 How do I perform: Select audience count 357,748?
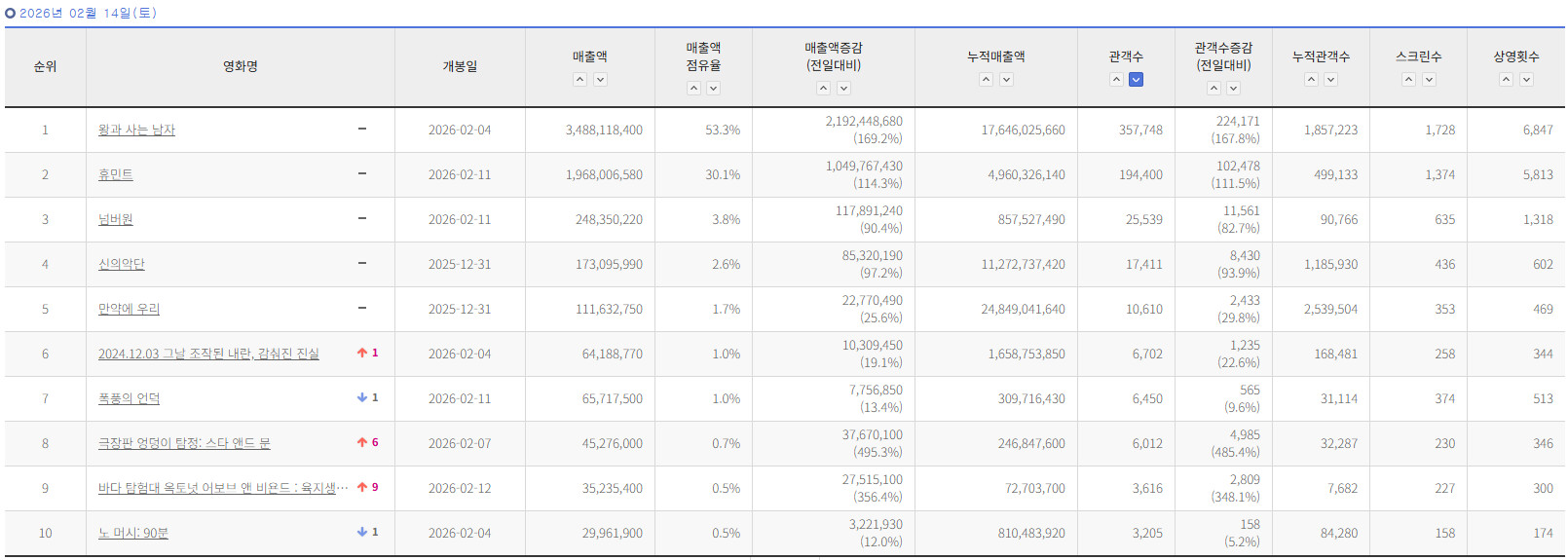click(1140, 130)
